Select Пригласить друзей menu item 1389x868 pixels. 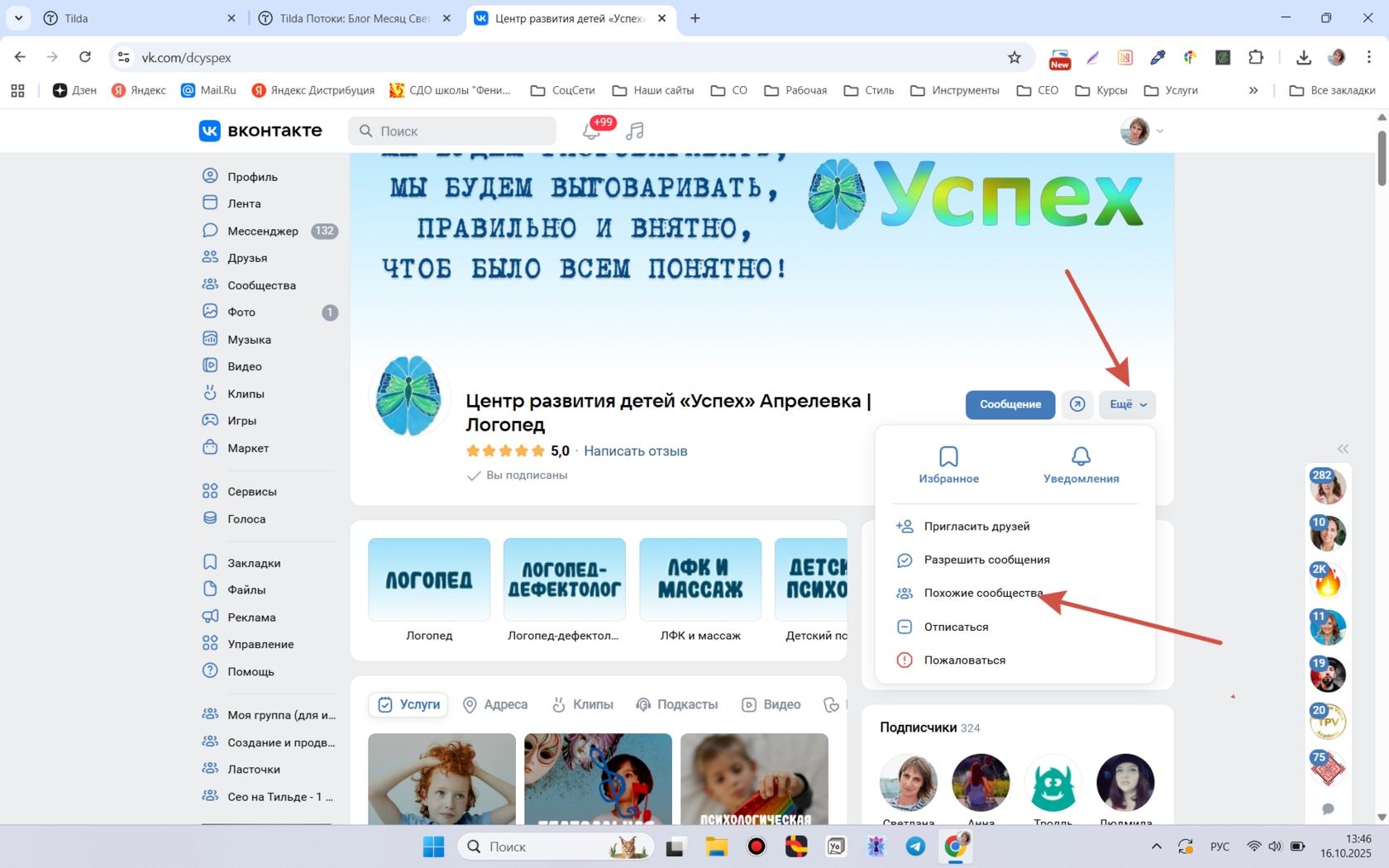pyautogui.click(x=1014, y=526)
